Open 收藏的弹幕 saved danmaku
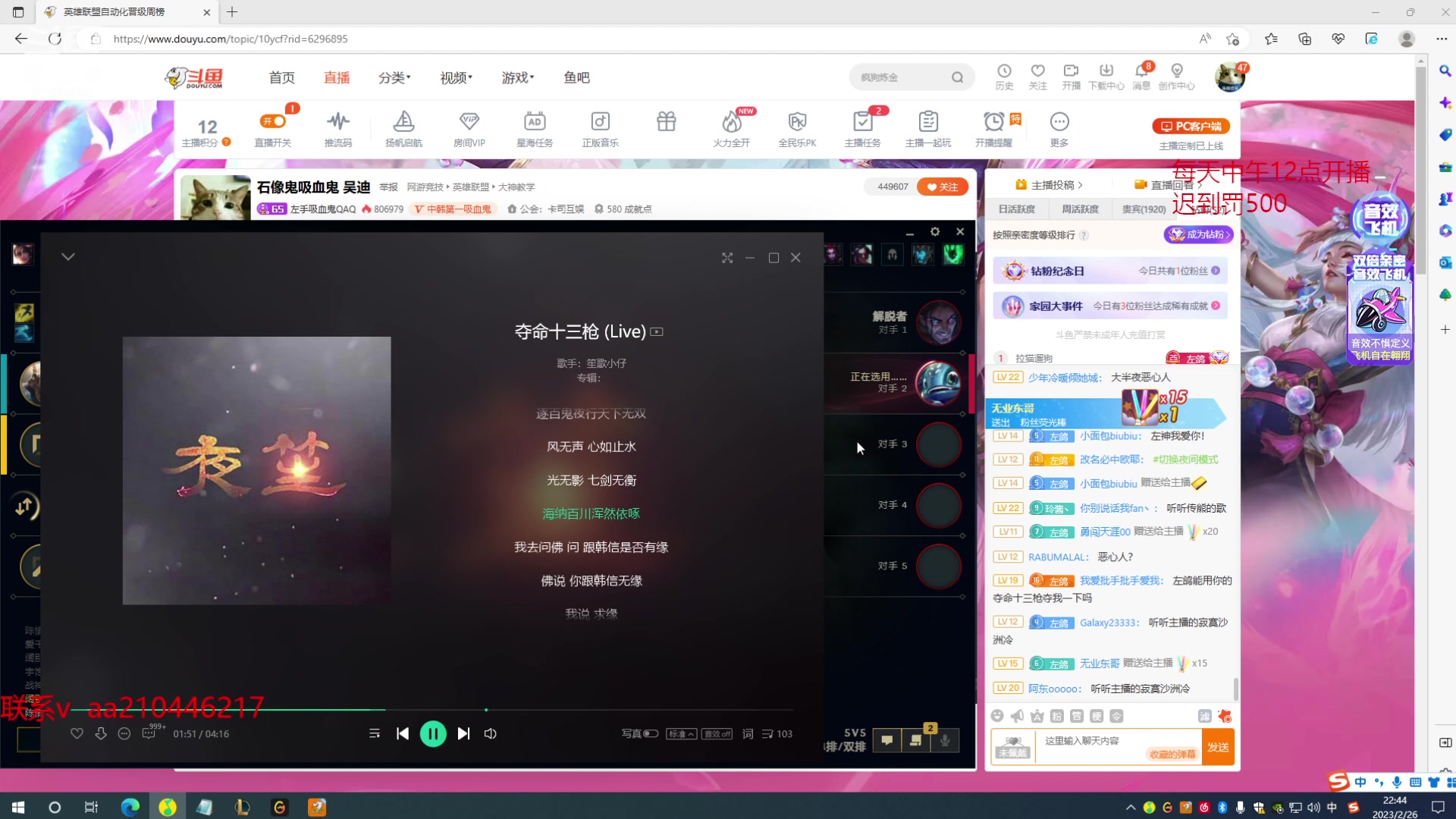The height and width of the screenshot is (819, 1456). (x=1172, y=755)
